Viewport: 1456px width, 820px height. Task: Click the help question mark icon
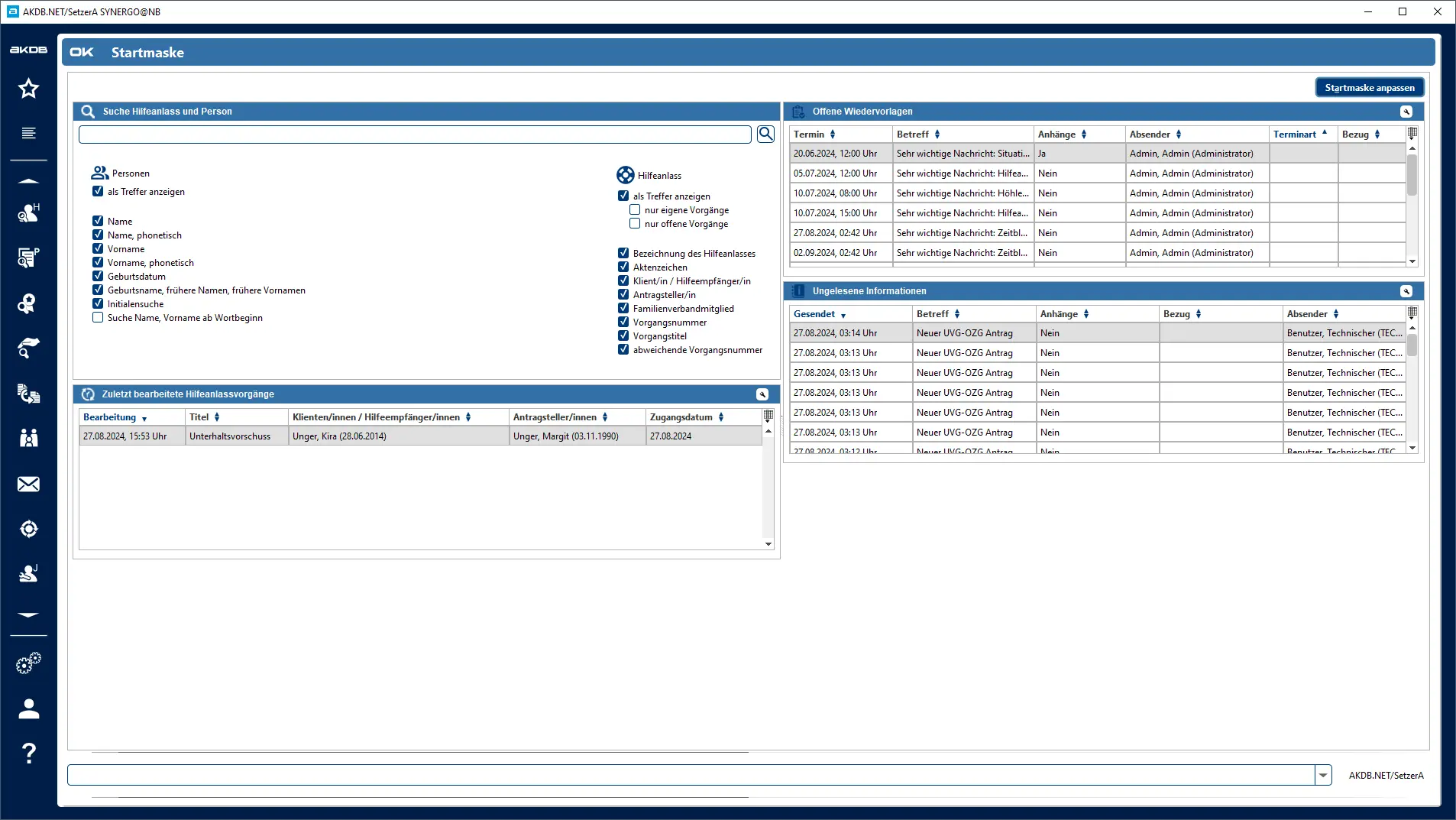point(28,754)
